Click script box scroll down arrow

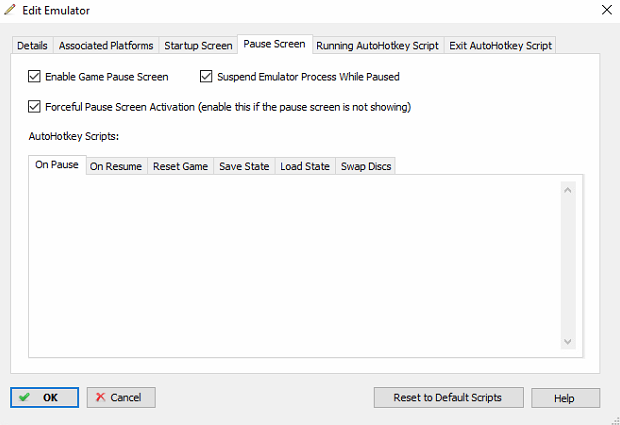568,342
